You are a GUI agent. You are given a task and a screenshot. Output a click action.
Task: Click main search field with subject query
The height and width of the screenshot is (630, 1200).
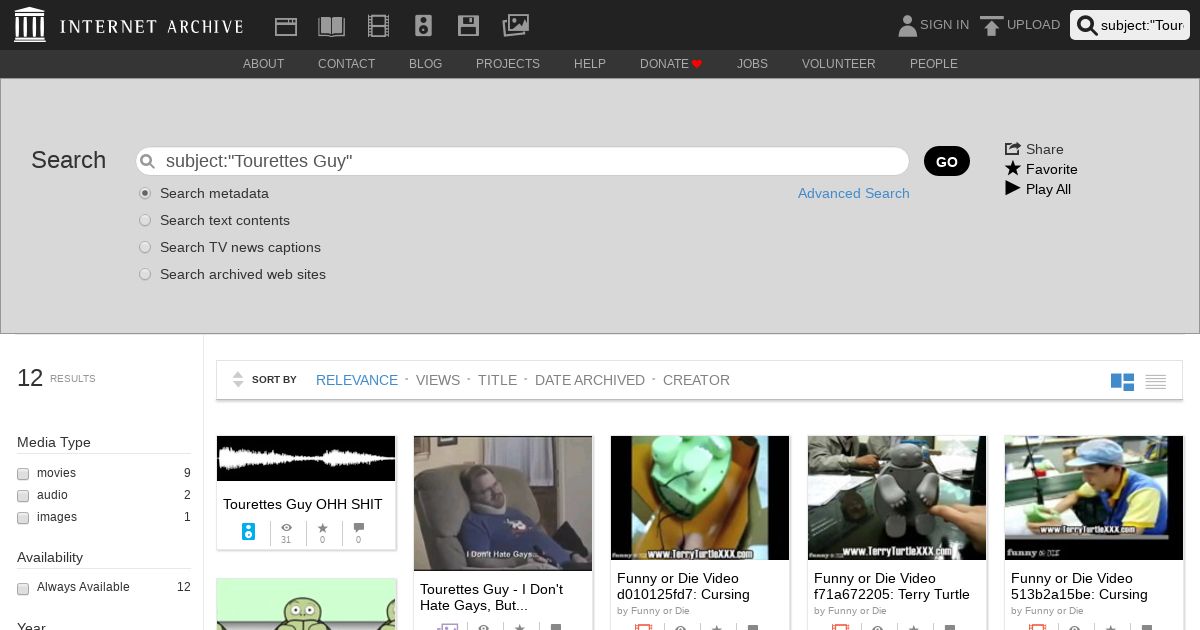[x=522, y=161]
